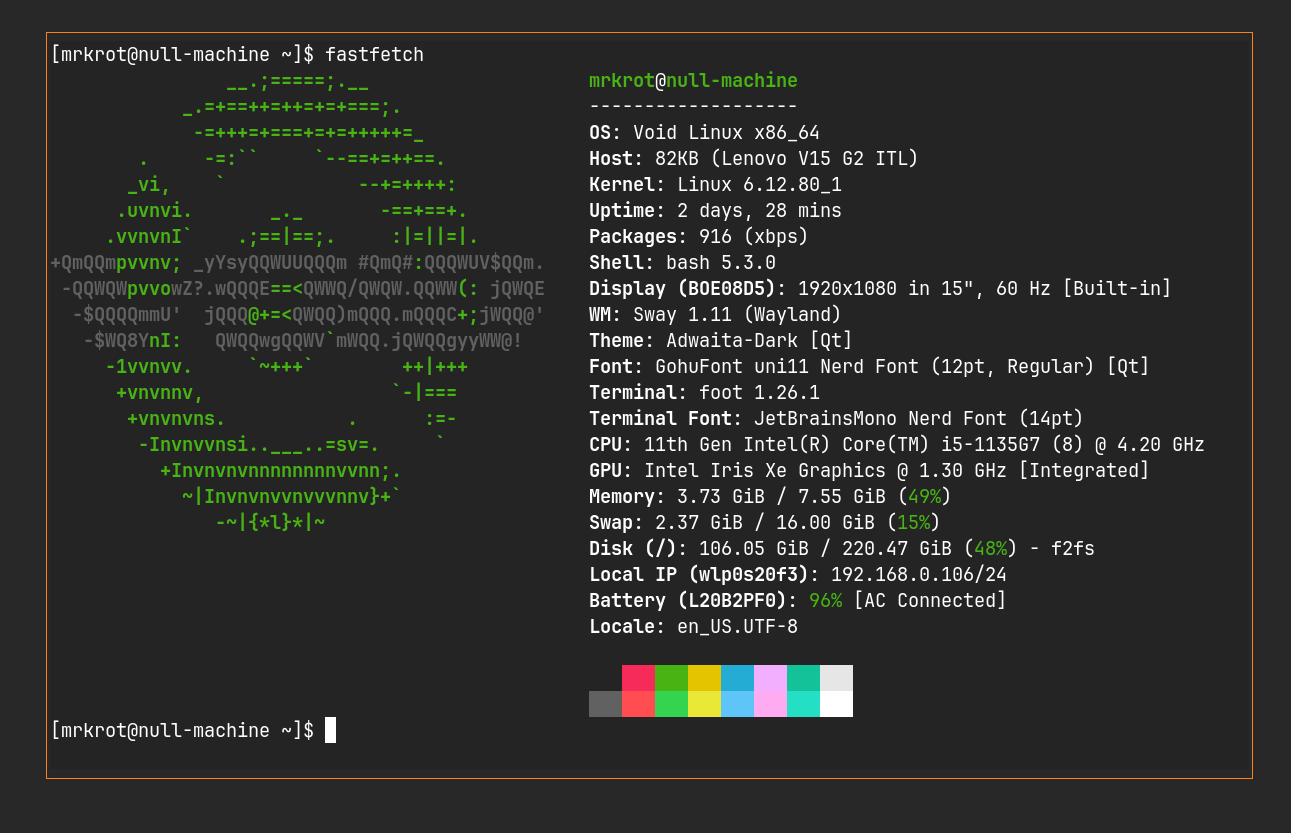Pick the bright red swatch in the lower palette row
The width and height of the screenshot is (1291, 833).
[x=638, y=704]
